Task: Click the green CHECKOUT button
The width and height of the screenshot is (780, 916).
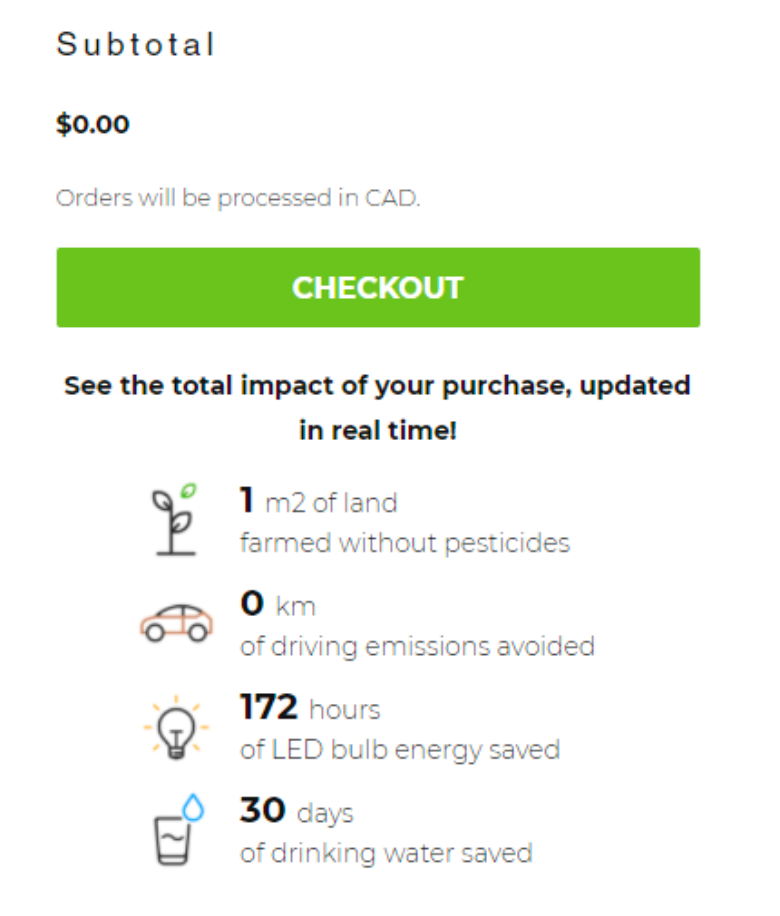Action: click(378, 288)
